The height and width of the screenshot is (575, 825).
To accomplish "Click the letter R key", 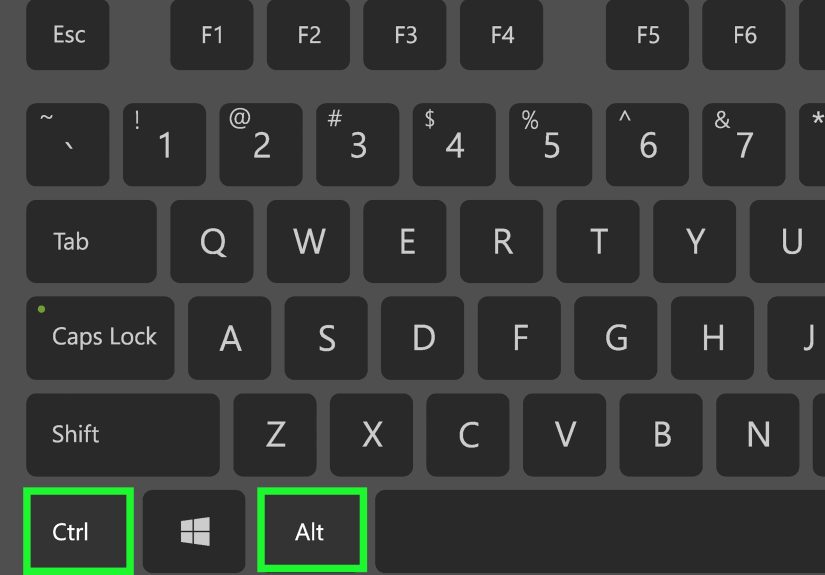I will coord(501,241).
